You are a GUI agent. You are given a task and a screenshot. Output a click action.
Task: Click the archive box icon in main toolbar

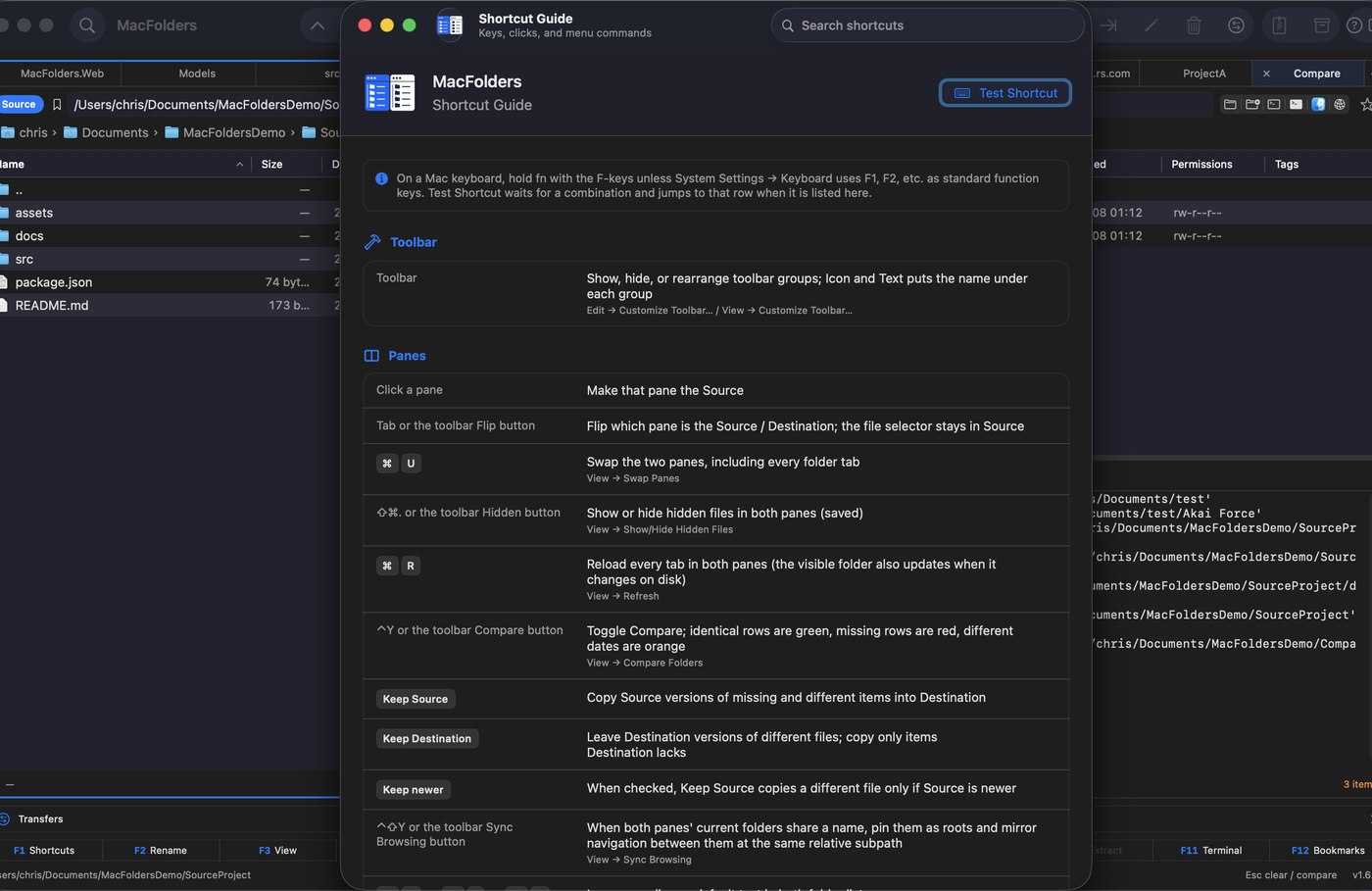pos(1322,25)
